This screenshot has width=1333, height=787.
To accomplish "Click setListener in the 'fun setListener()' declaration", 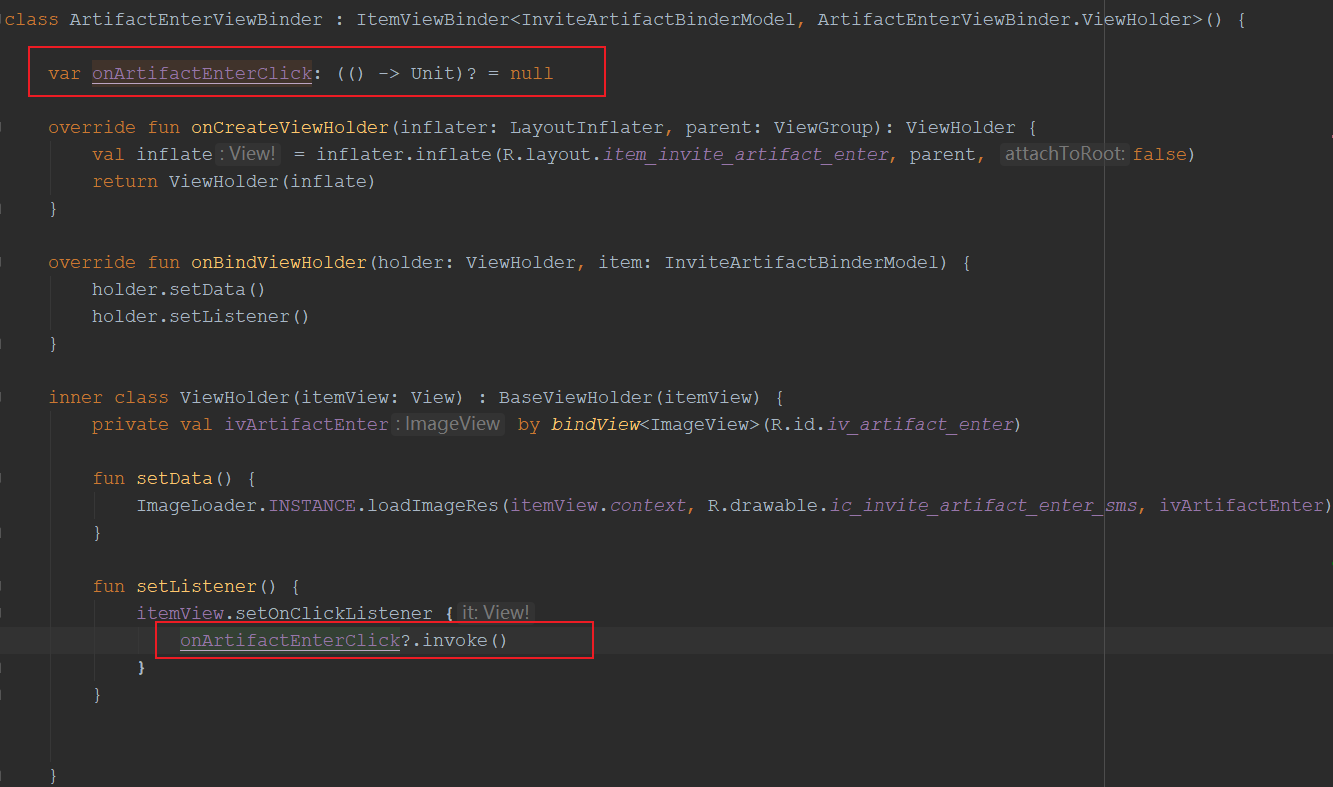I will [196, 586].
